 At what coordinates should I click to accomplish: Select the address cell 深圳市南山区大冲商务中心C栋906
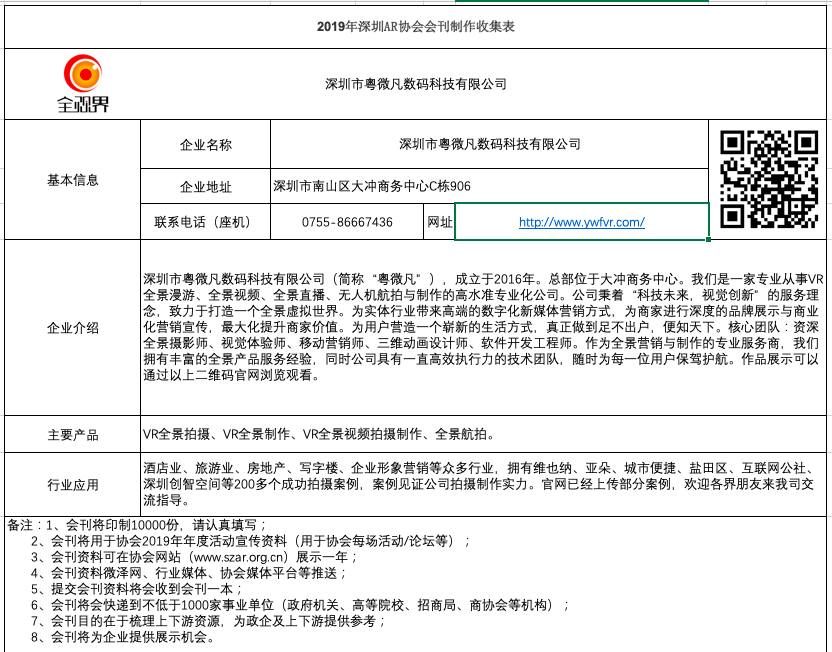tap(489, 186)
